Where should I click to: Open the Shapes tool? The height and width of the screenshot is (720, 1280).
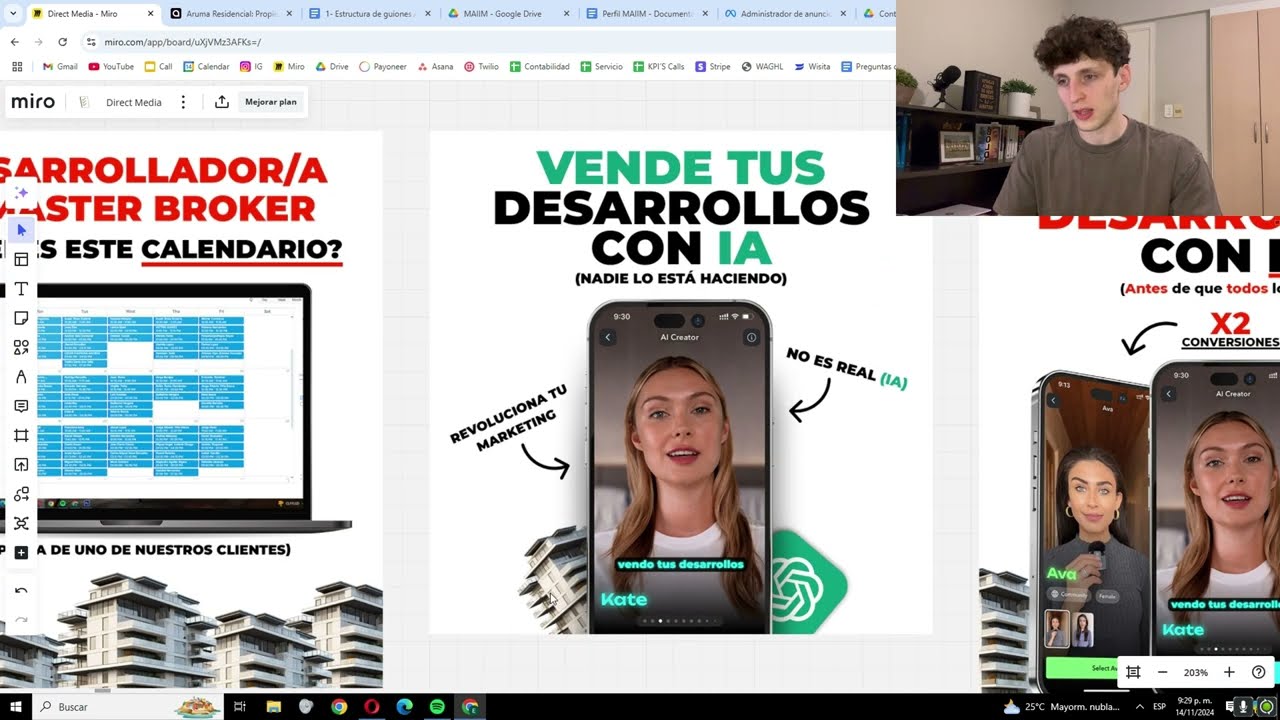pos(21,347)
